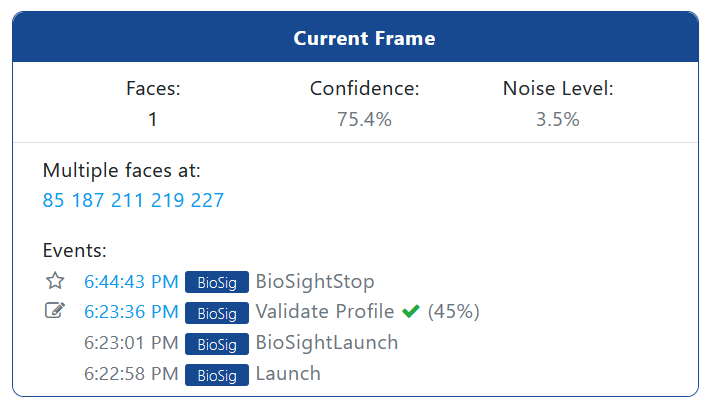Open frame 227 link
The height and width of the screenshot is (414, 711).
(x=207, y=200)
